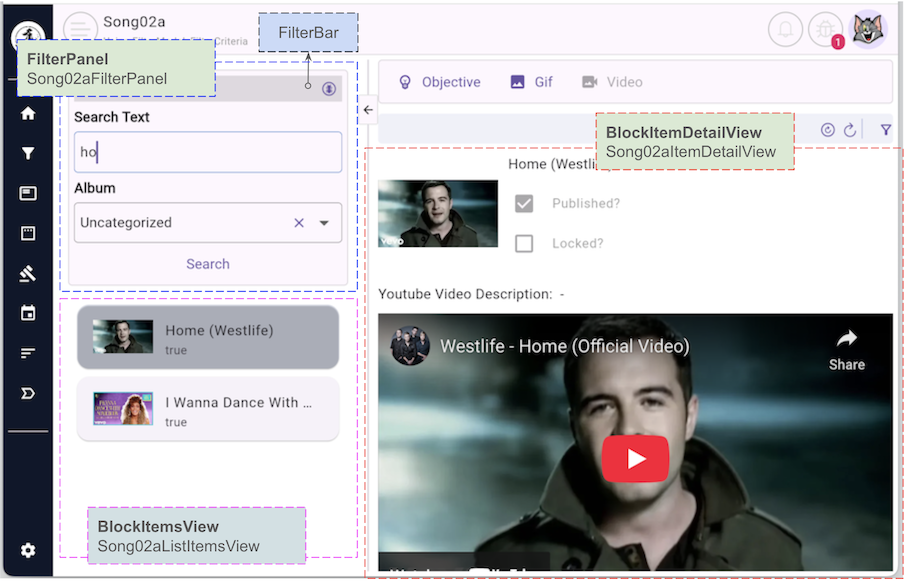Viewport: 905px width, 581px height.
Task: Click the gavel icon in the sidebar
Action: click(28, 274)
